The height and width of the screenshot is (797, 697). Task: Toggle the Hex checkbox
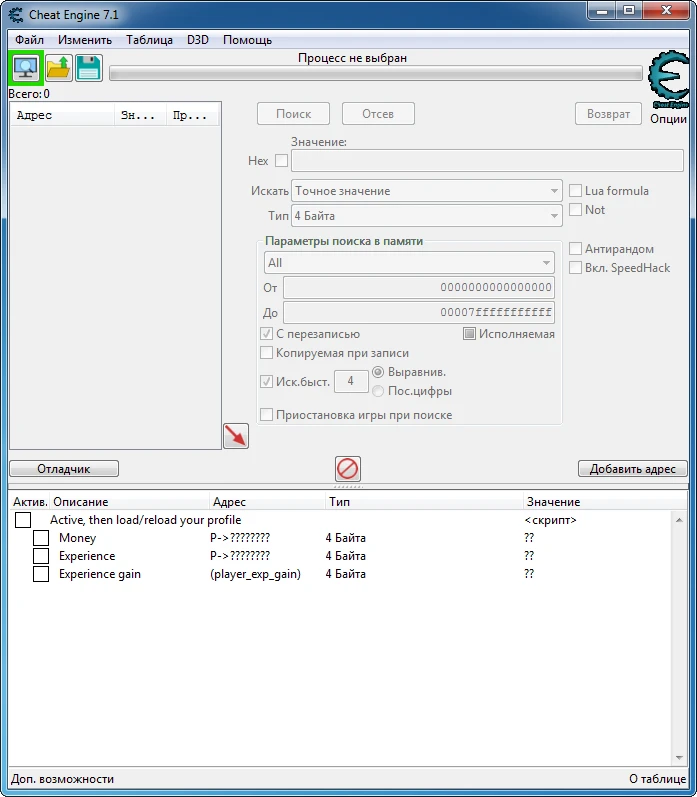[281, 161]
